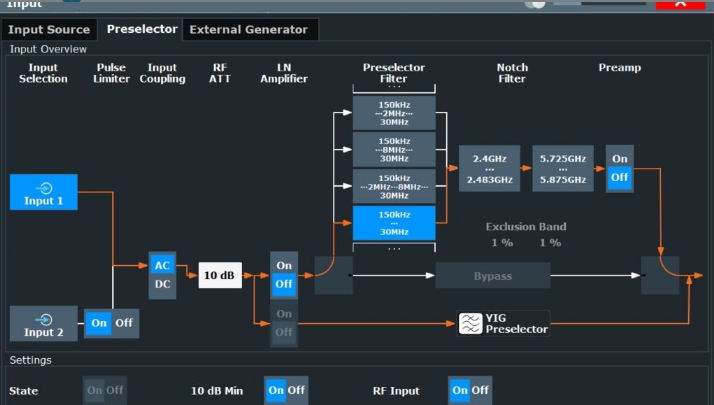The image size is (714, 405).
Task: Toggle the State On Off switch
Action: point(105,390)
